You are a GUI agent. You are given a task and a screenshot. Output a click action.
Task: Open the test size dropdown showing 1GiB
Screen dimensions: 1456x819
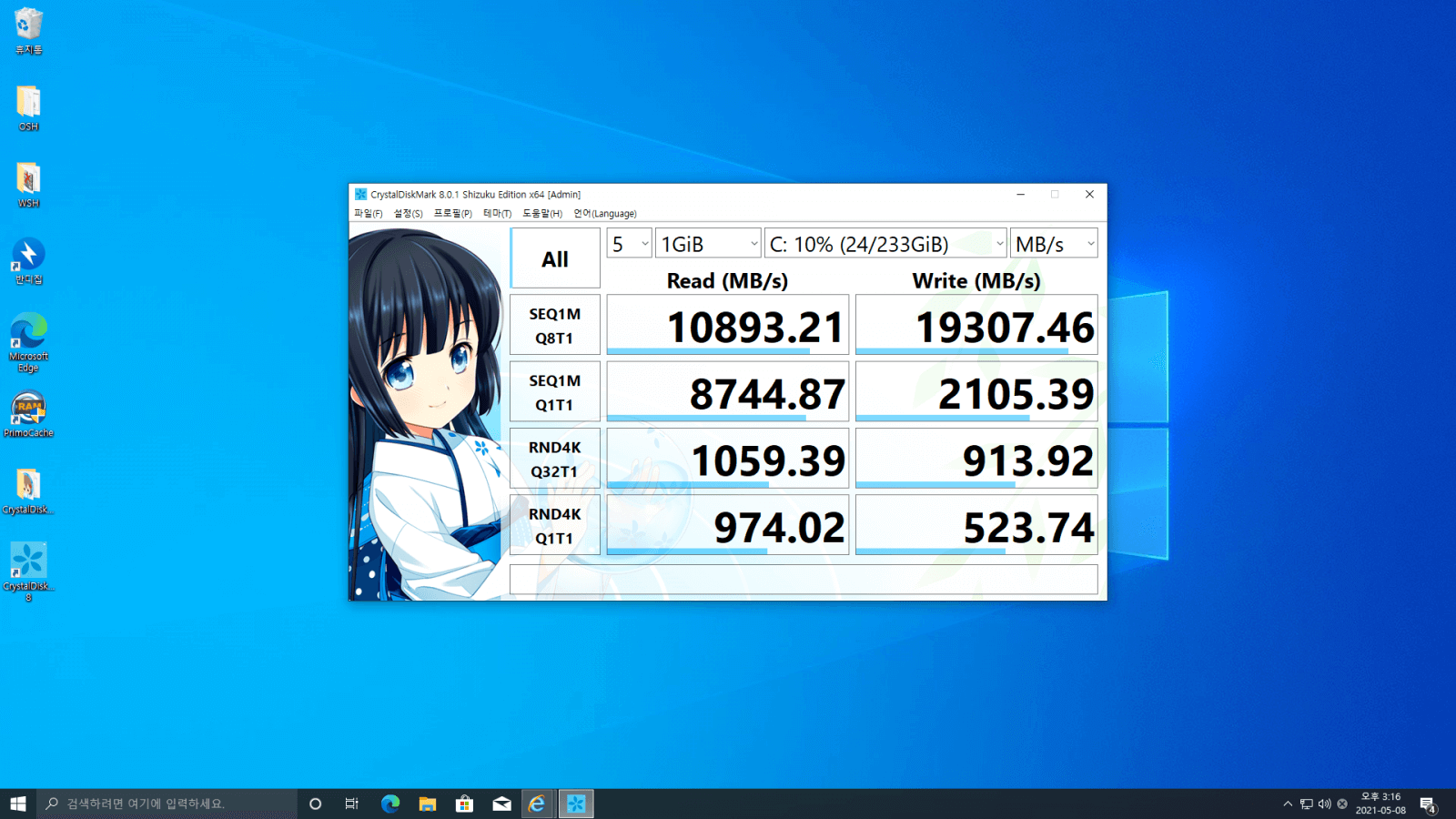pos(708,243)
